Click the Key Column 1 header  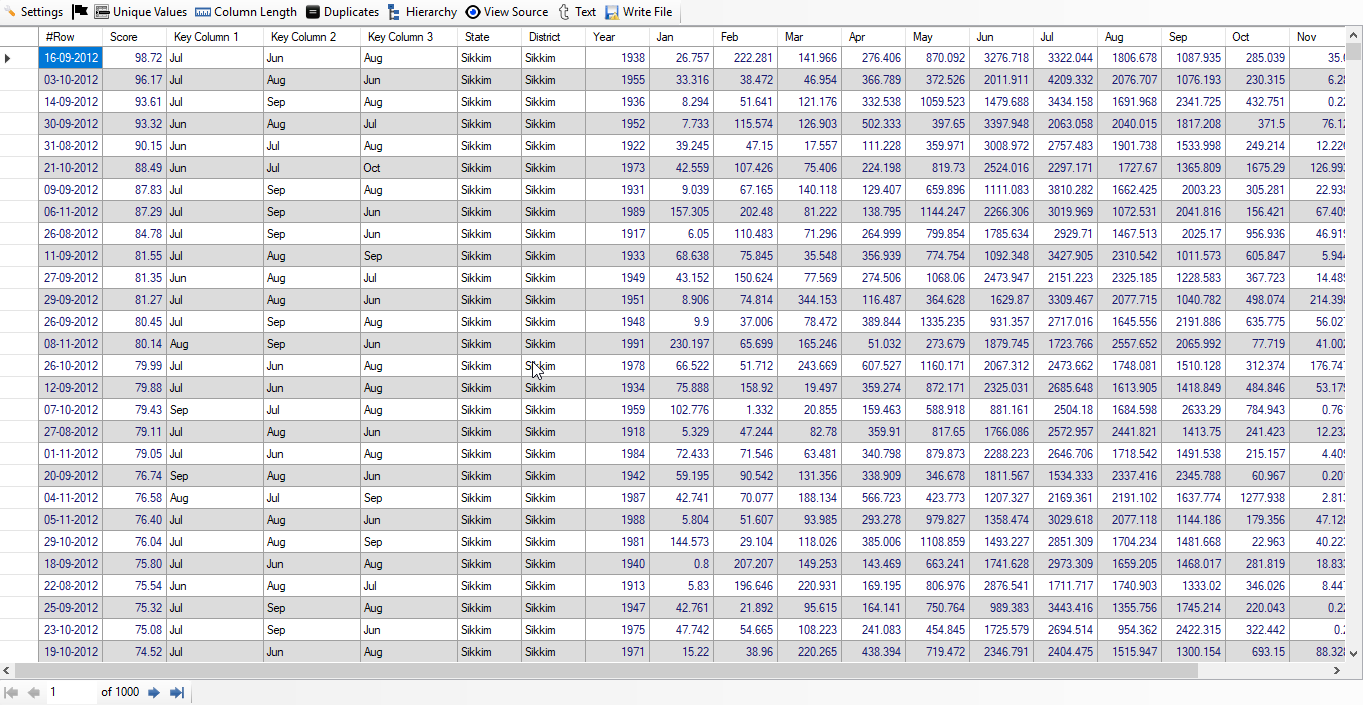coord(214,37)
